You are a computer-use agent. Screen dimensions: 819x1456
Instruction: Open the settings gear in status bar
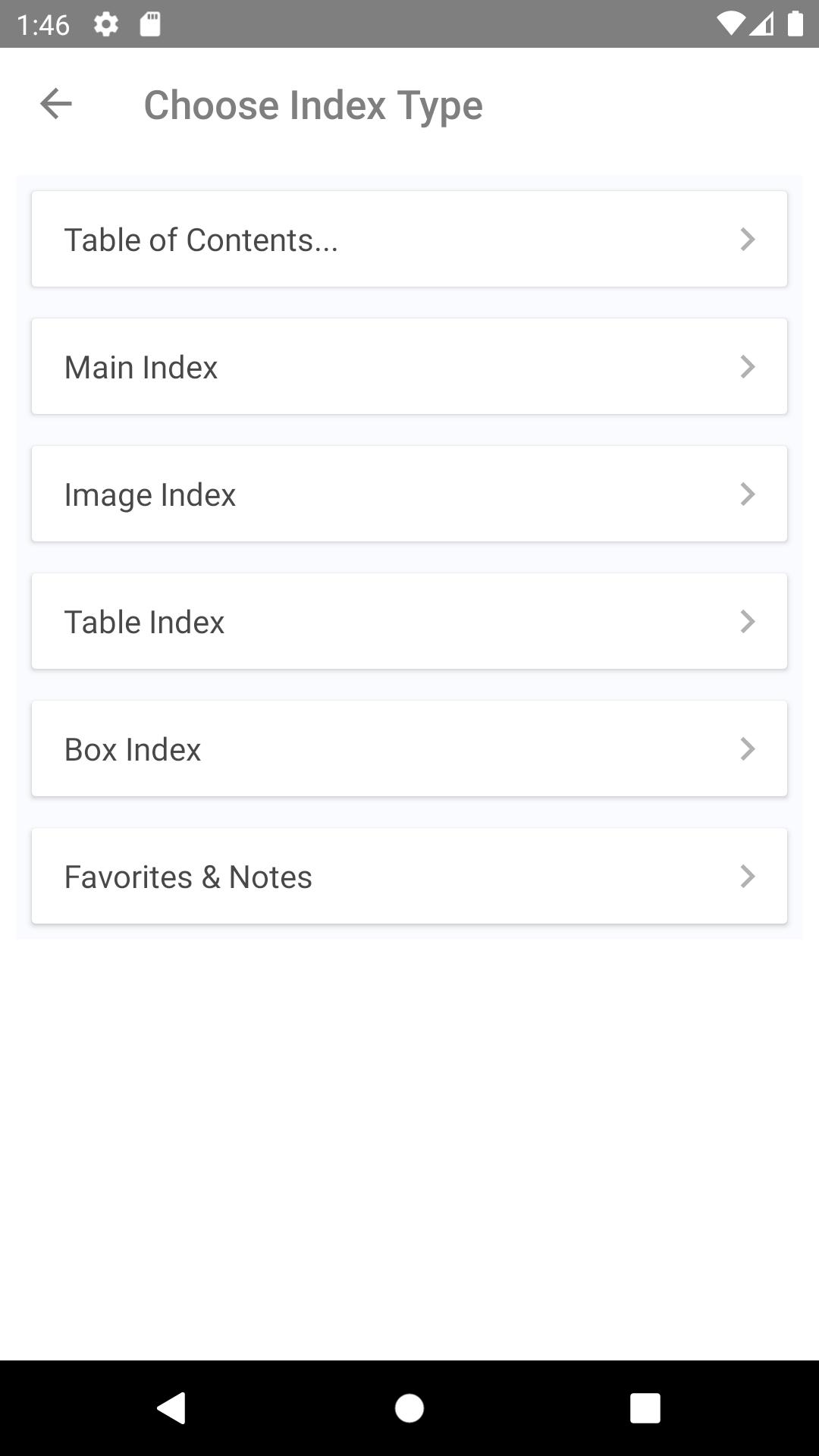[x=106, y=24]
